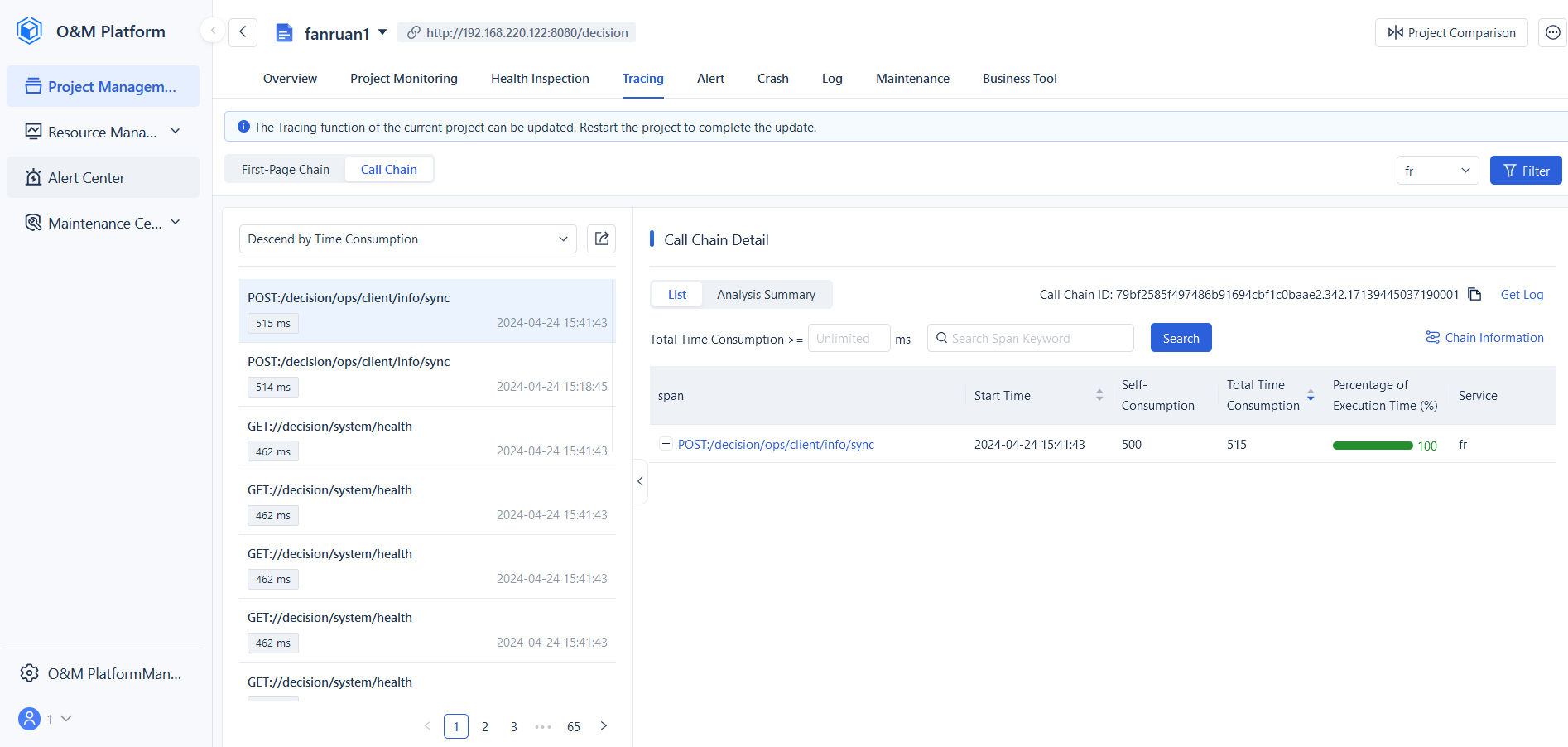Sort by Start Time column

tap(1099, 395)
